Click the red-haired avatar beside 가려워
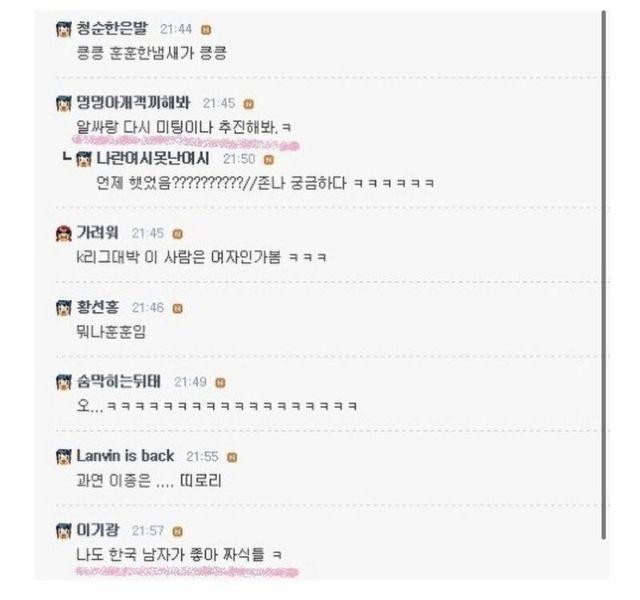Screen dimensions: 640x600 pos(64,233)
